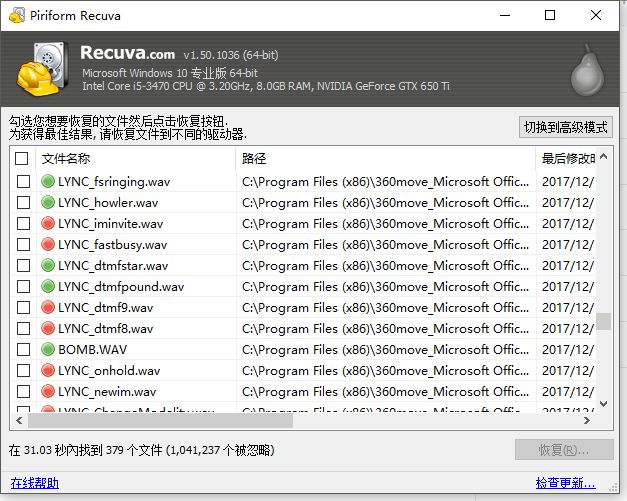Click green status dot of LYNC_dtmfstar.wav
627x501 pixels.
point(48,265)
